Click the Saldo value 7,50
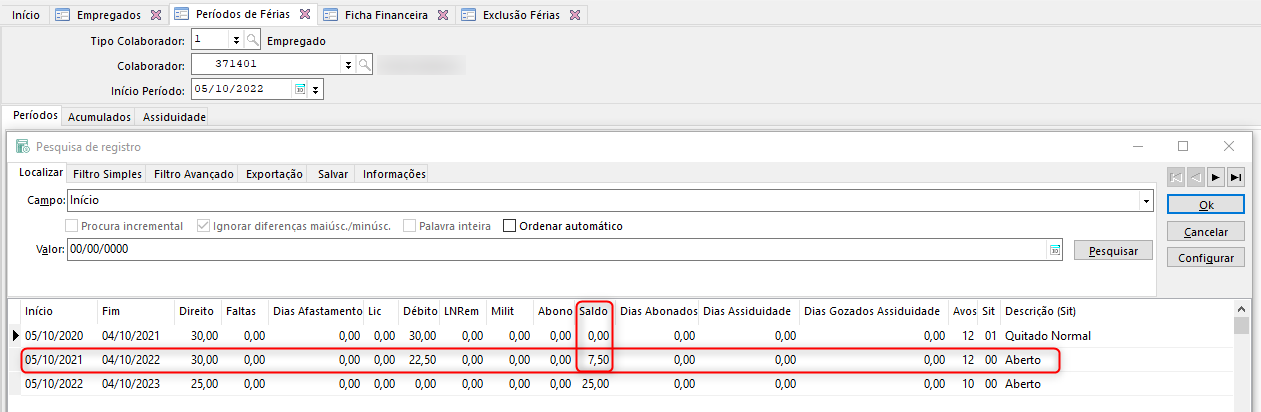 pos(599,359)
